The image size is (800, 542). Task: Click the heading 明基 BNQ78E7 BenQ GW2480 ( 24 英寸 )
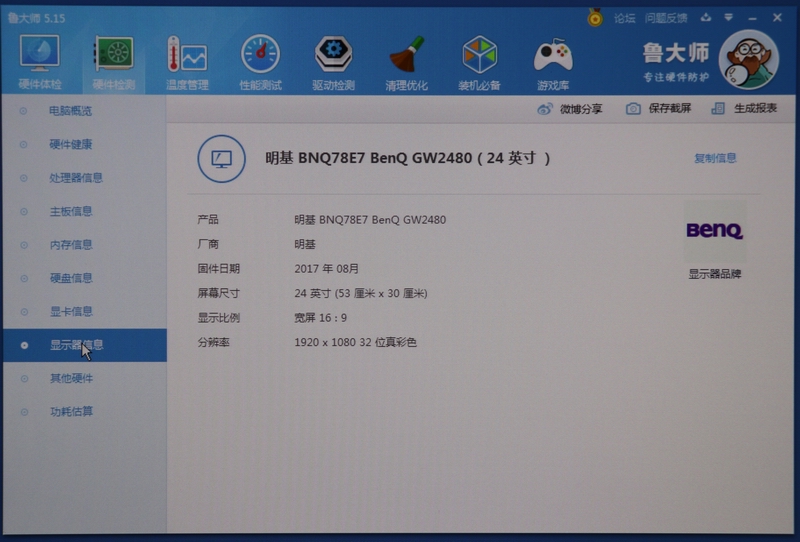click(x=408, y=158)
